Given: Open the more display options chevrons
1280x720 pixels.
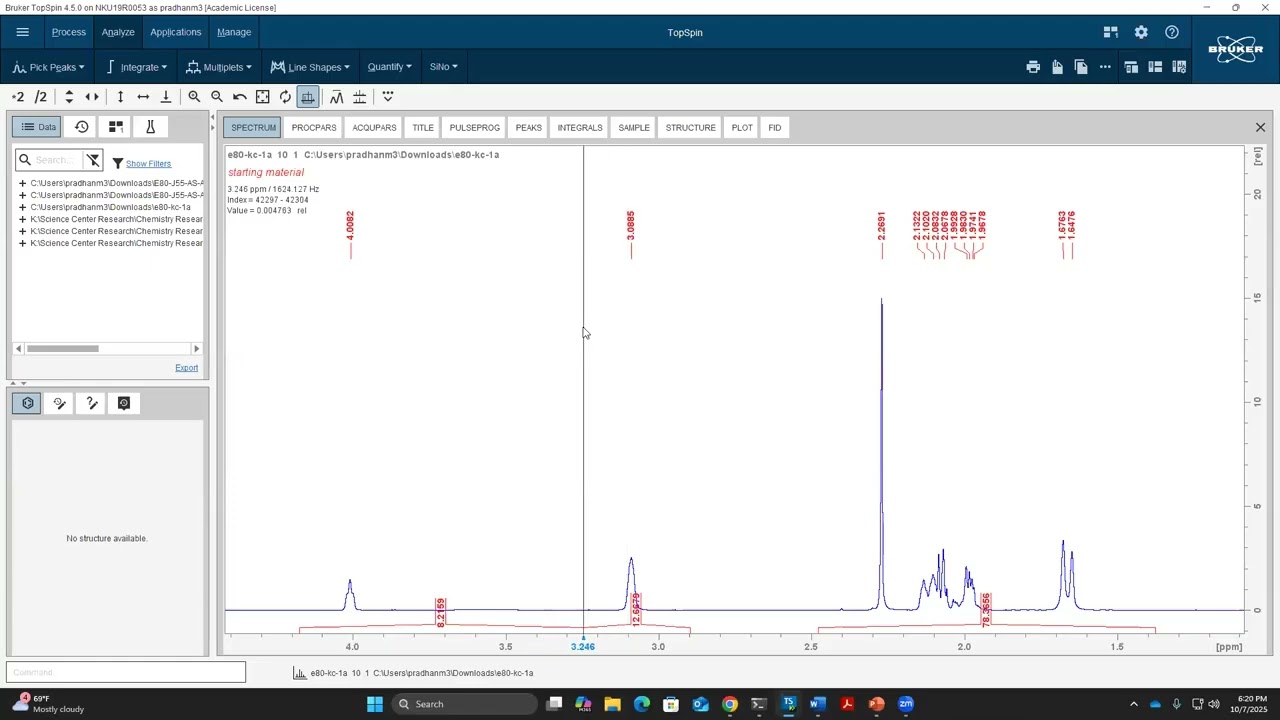Looking at the screenshot, I should (388, 97).
